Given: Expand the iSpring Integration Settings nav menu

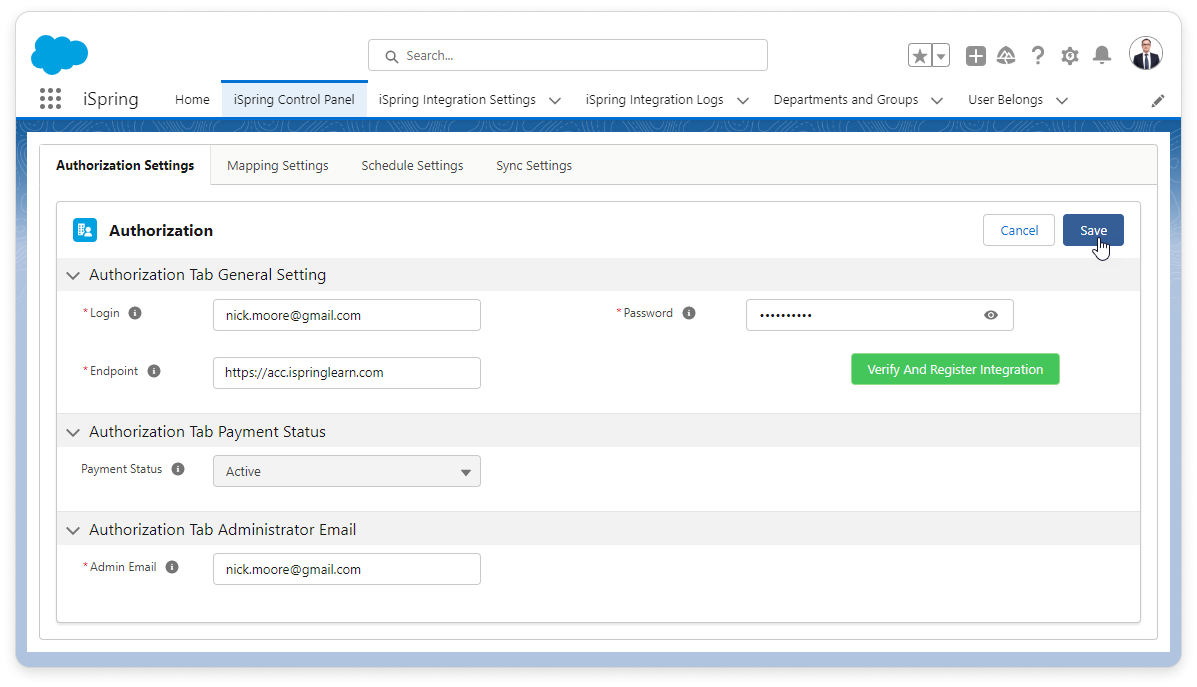Looking at the screenshot, I should point(555,100).
